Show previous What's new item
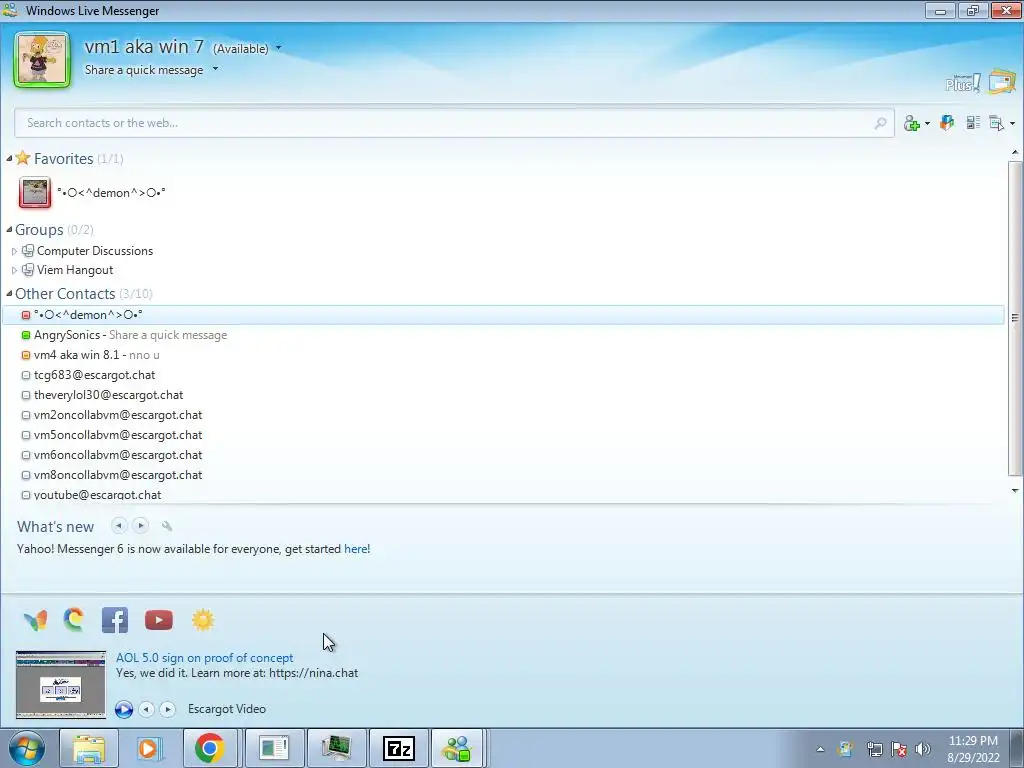This screenshot has width=1024, height=768. [x=119, y=526]
